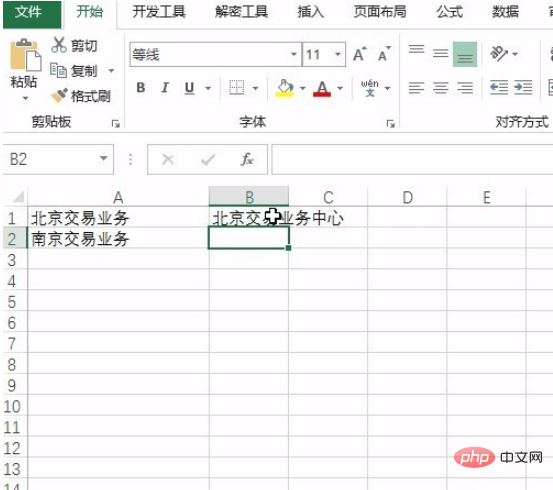
Task: Expand the Paste (粘贴) options arrow
Action: (25, 98)
